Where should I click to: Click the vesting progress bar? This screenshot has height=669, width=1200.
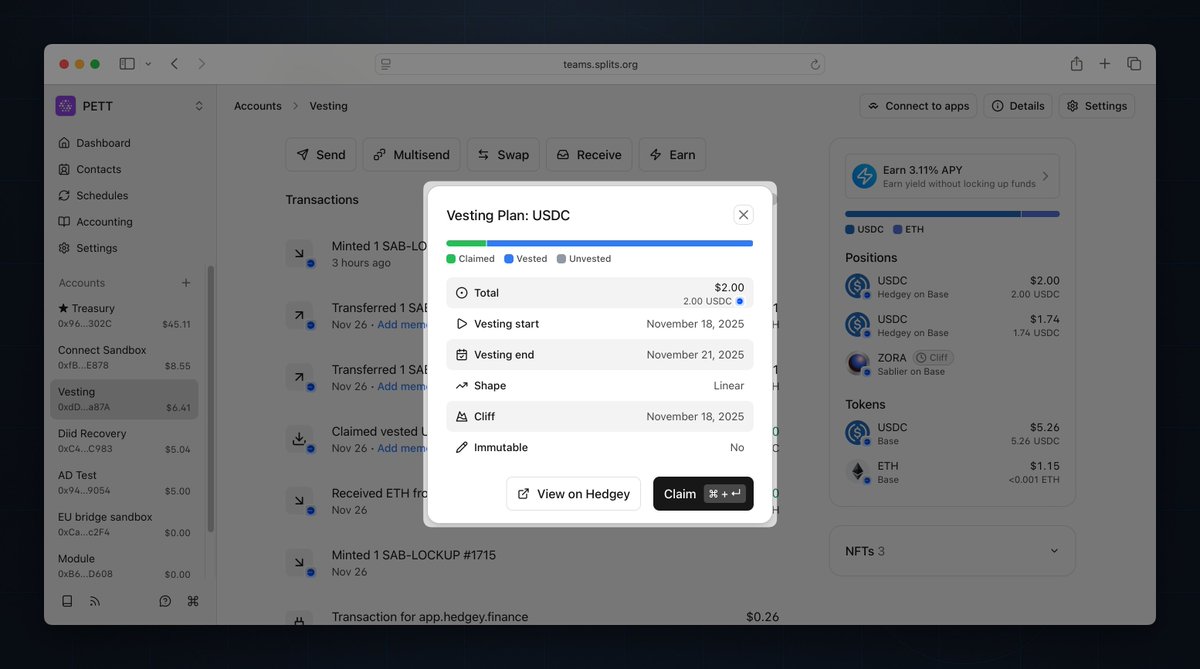600,243
